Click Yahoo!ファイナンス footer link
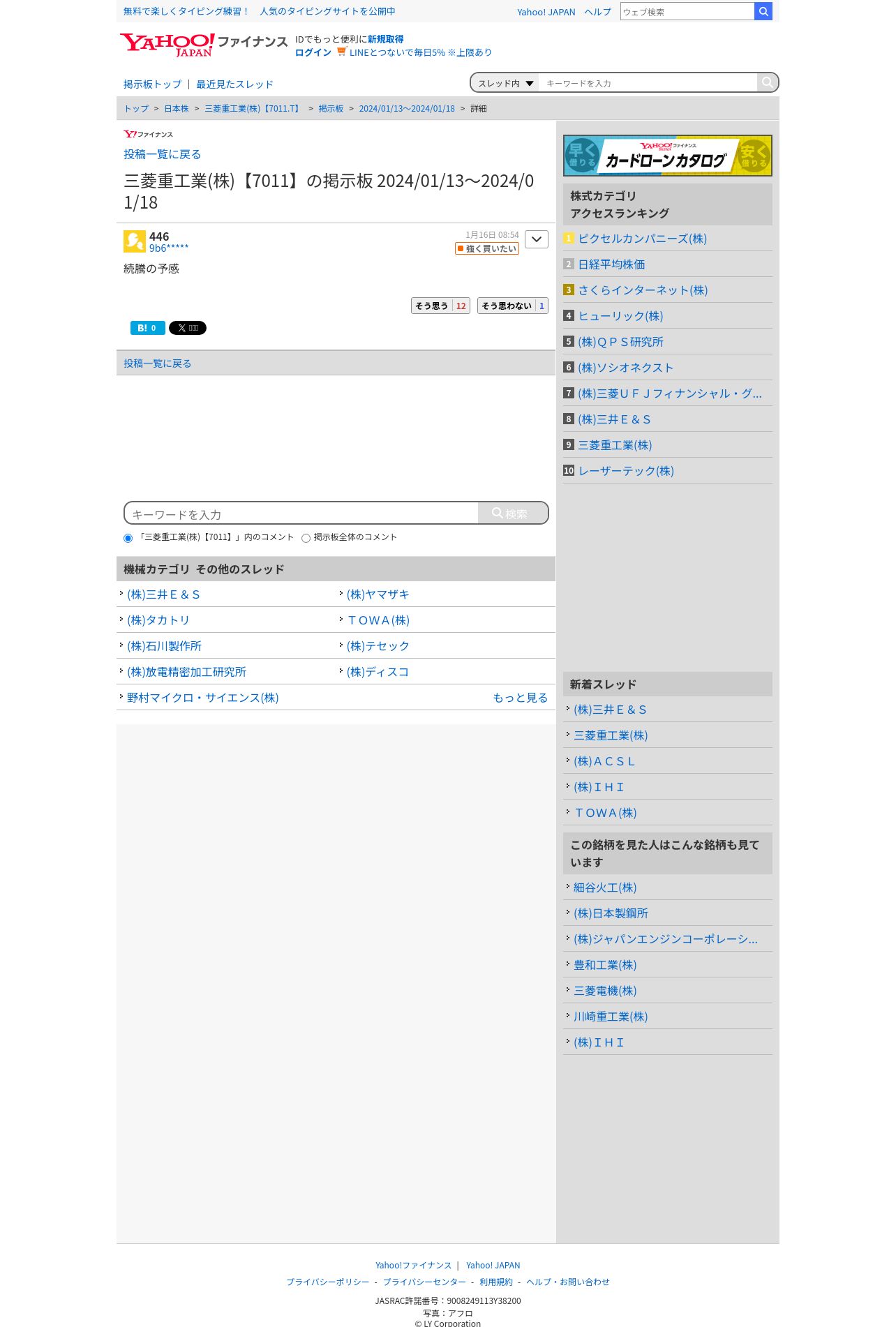This screenshot has width=896, height=1327. (x=413, y=1265)
